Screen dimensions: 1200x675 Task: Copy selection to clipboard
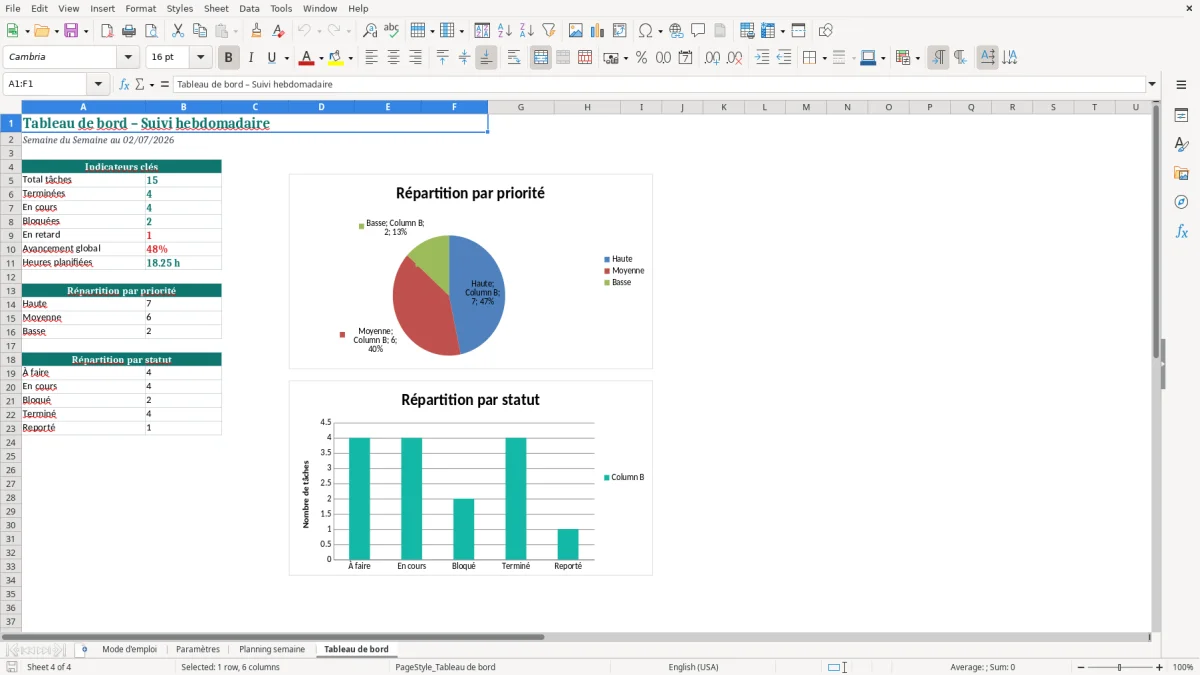point(200,31)
